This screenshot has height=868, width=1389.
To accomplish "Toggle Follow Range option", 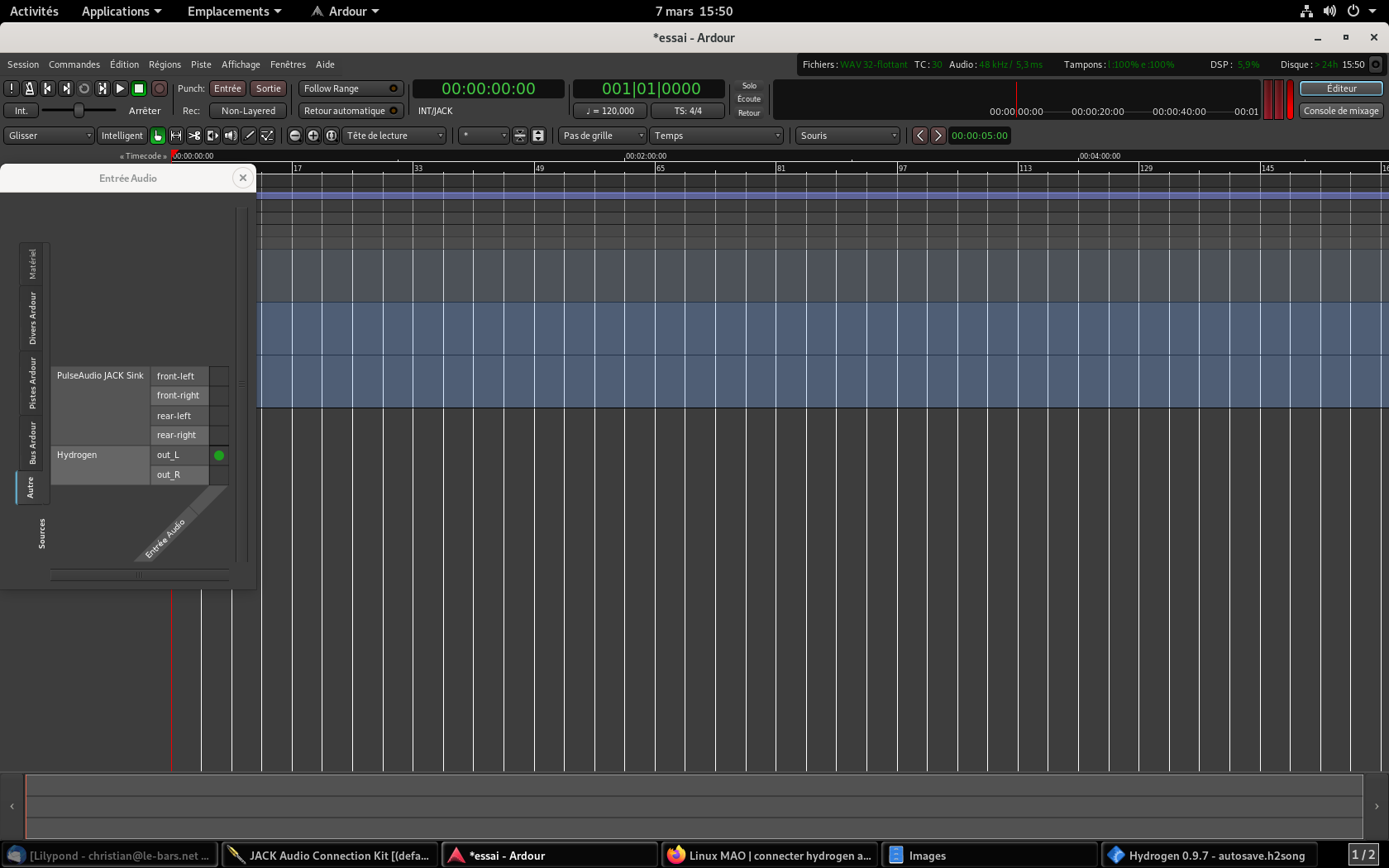I will click(351, 88).
